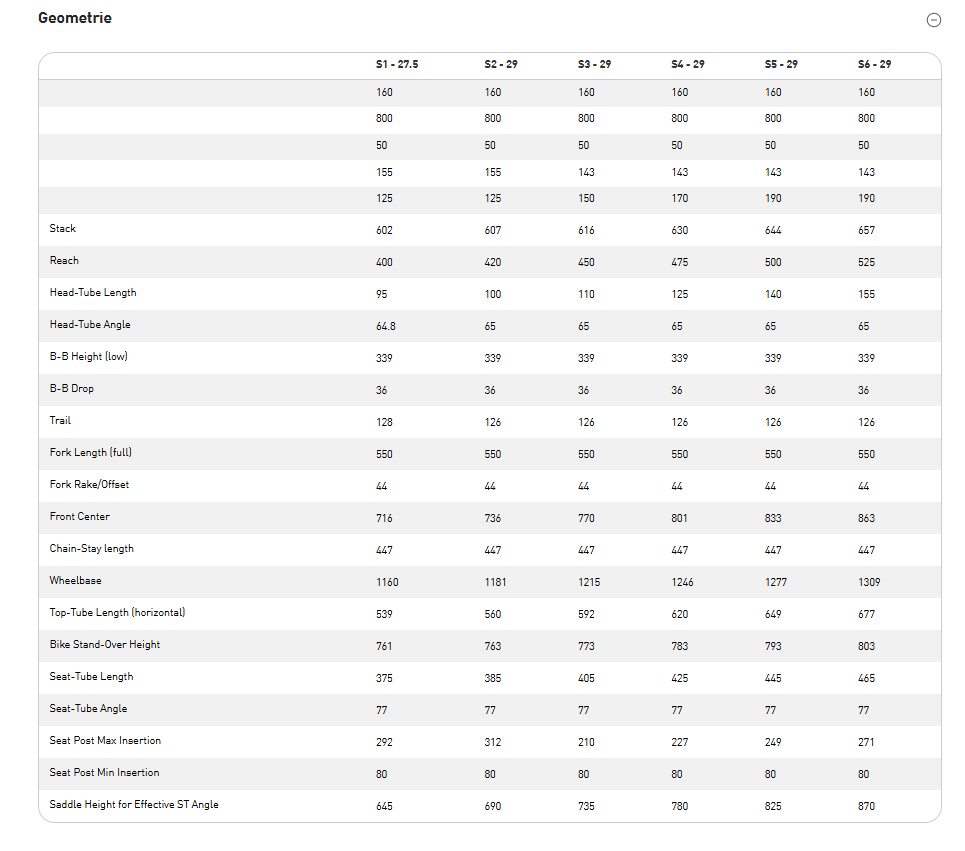Click the Geometrie heading
This screenshot has width=965, height=851.
[75, 18]
